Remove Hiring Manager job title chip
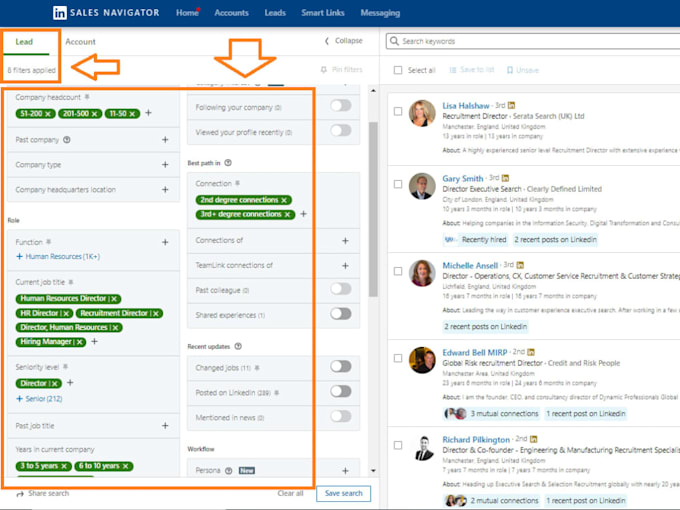The image size is (680, 510). click(x=79, y=342)
